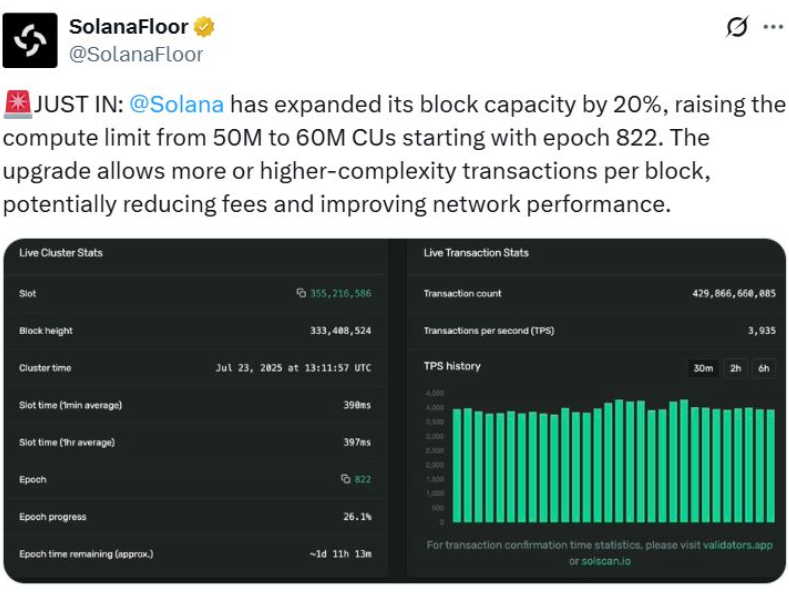This screenshot has width=789, height=593.
Task: Click the gold verified badge
Action: pyautogui.click(x=204, y=27)
